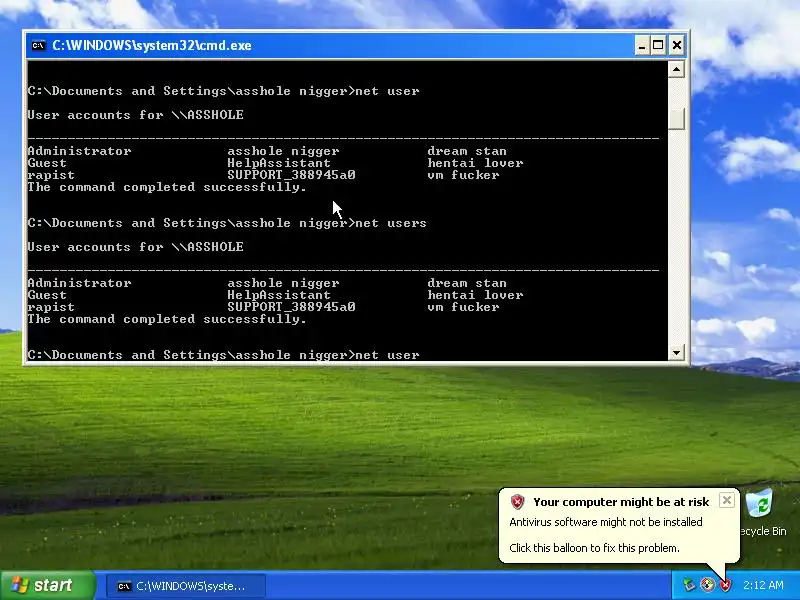Click the console vertical scrollbar thumb

(x=676, y=118)
